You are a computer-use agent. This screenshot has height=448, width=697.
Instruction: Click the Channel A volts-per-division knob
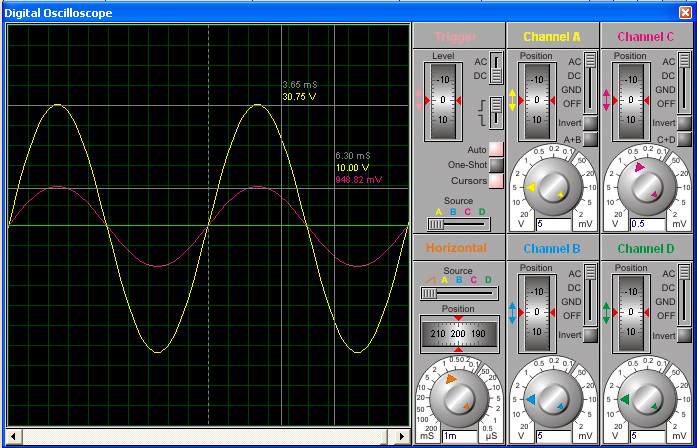click(552, 188)
